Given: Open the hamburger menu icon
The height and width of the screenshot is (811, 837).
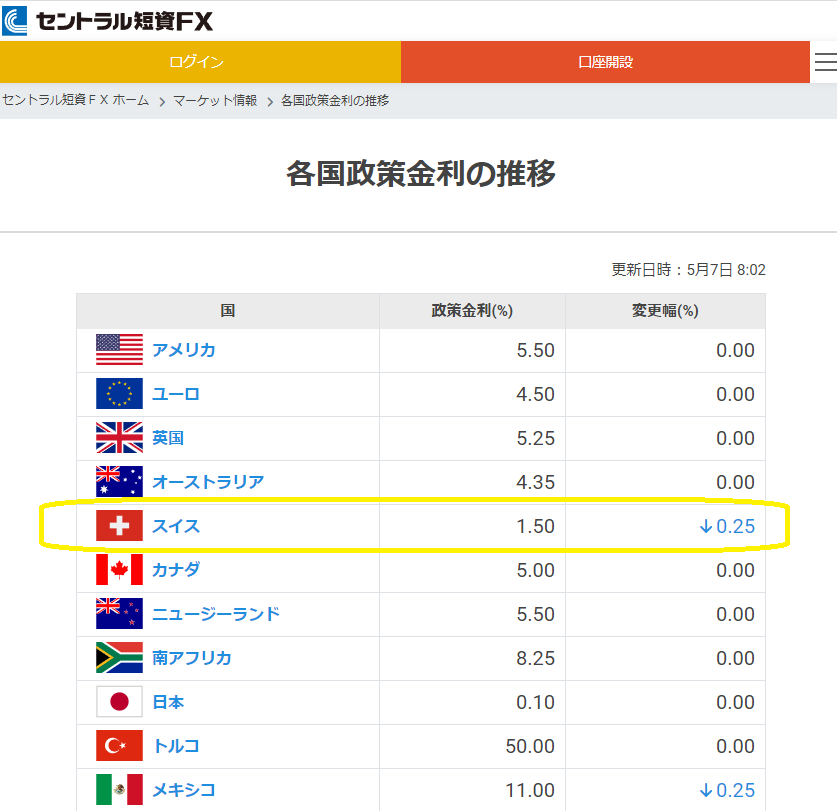Looking at the screenshot, I should point(825,62).
